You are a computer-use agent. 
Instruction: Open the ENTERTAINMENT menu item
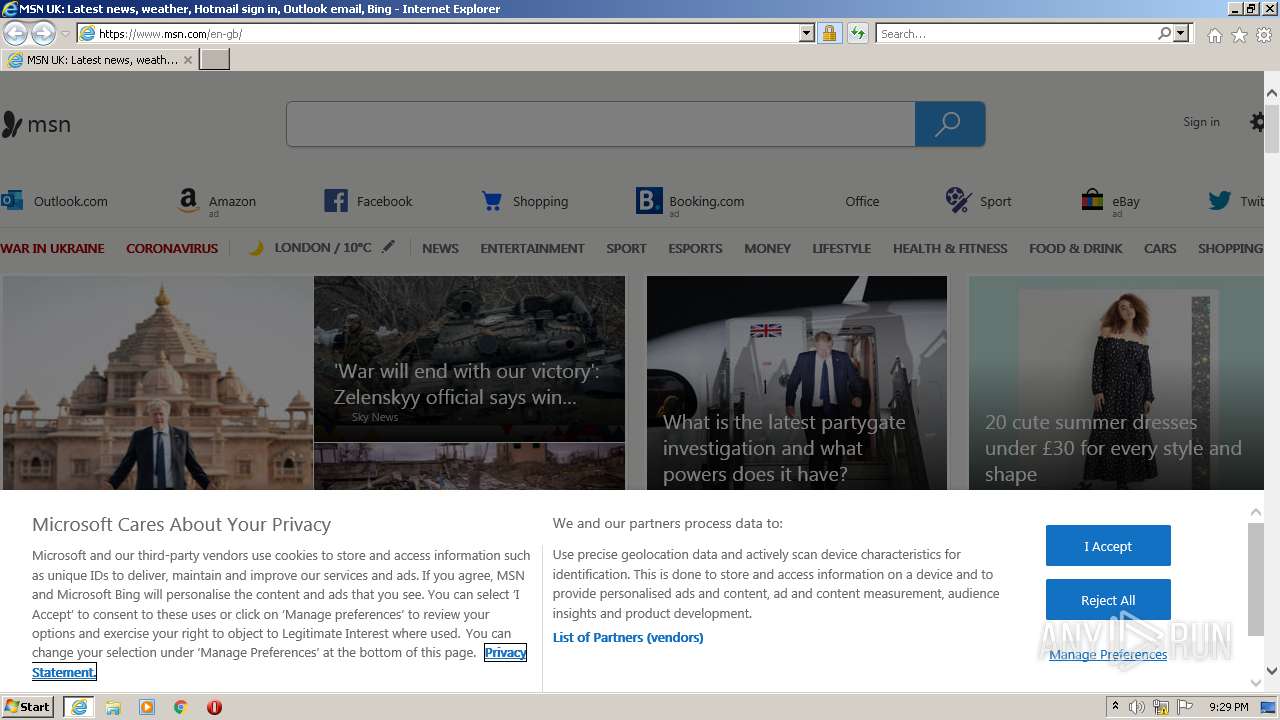[x=532, y=248]
